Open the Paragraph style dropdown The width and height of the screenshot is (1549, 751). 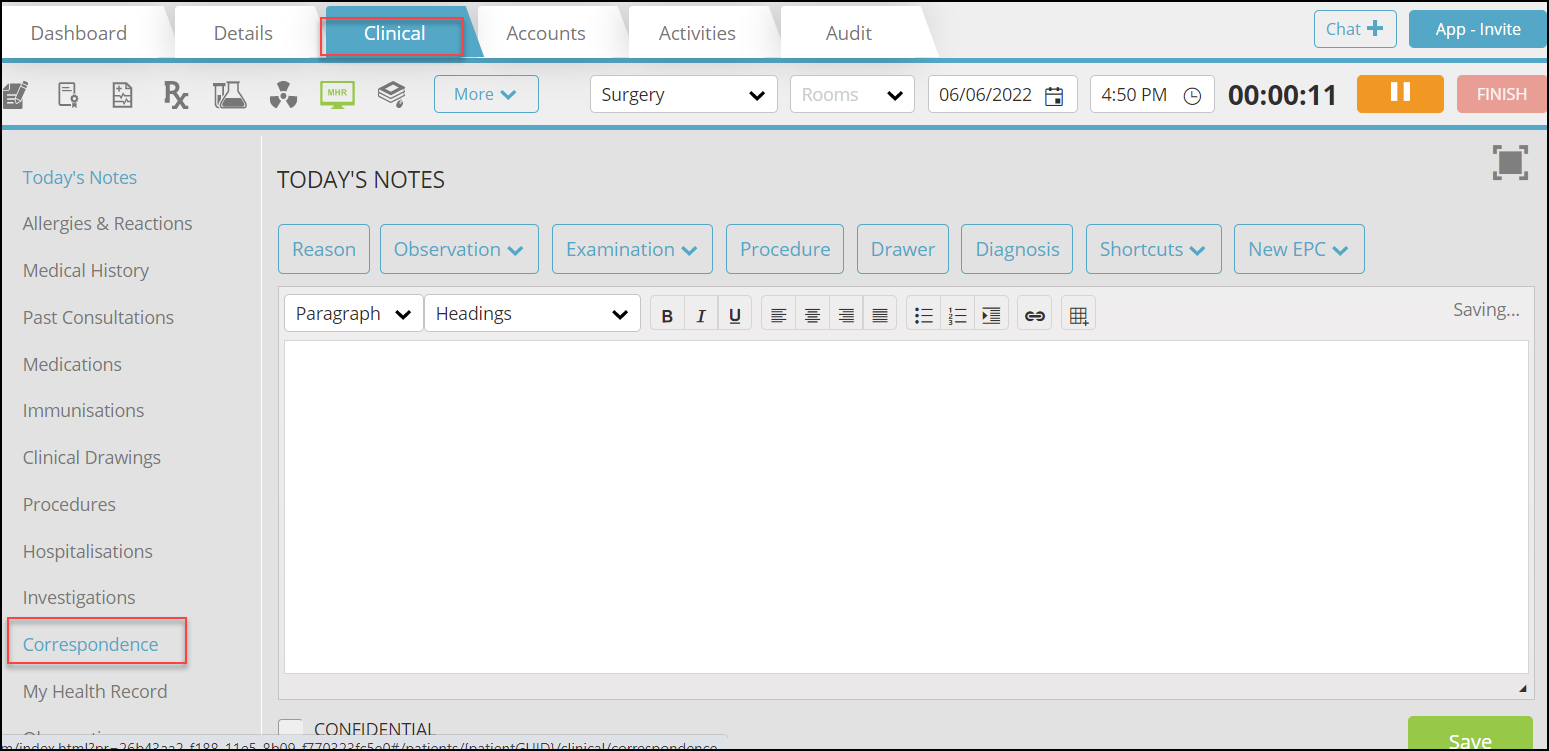pyautogui.click(x=354, y=313)
